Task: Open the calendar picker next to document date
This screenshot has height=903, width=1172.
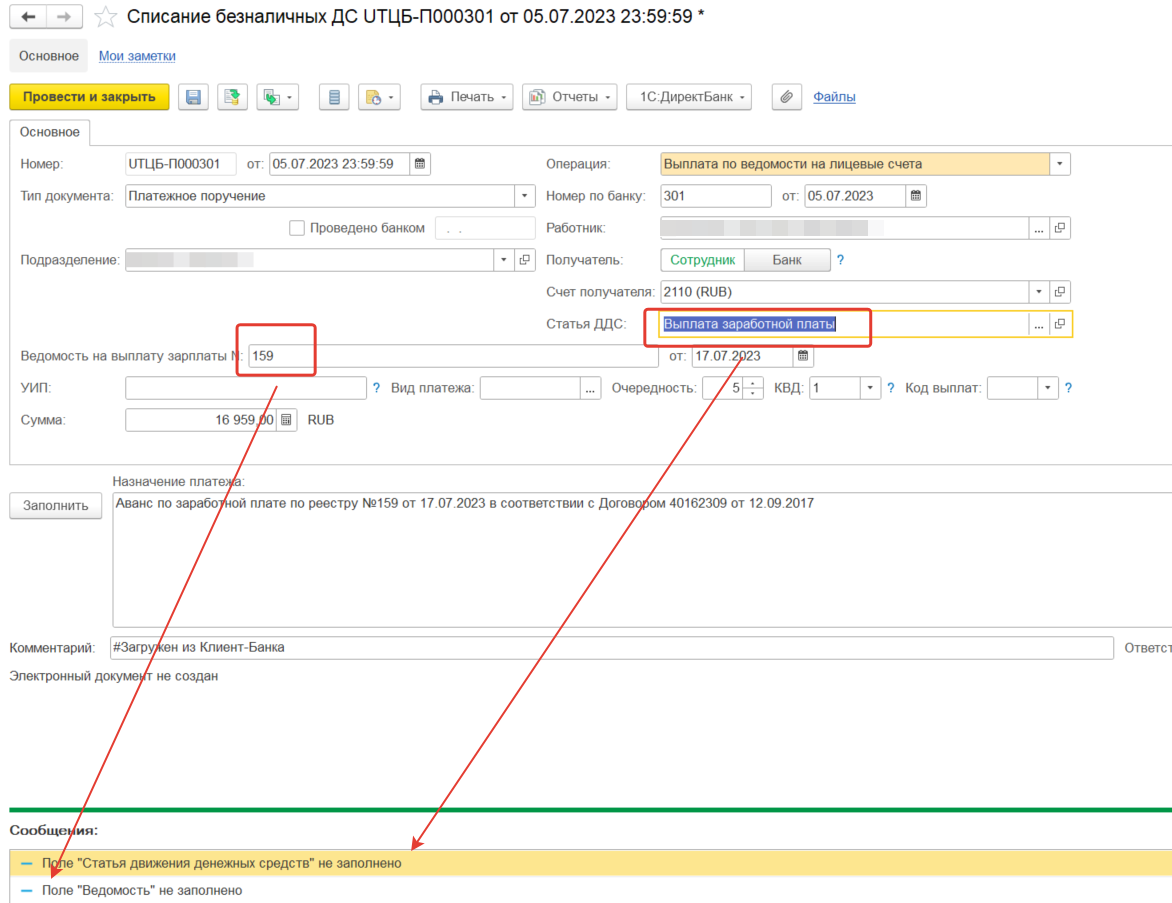Action: pos(420,164)
